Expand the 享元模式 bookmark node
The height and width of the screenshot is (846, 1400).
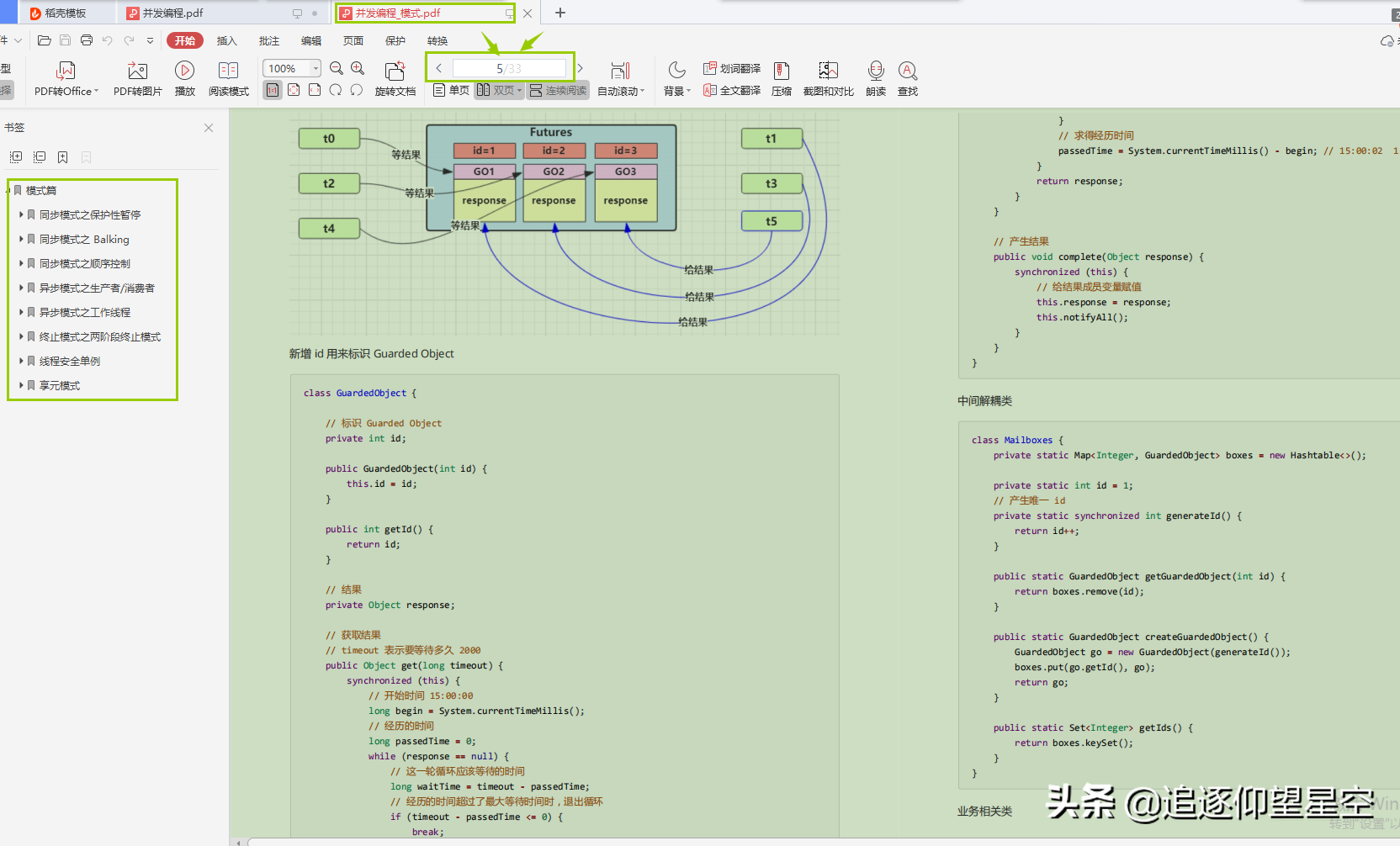[x=21, y=385]
